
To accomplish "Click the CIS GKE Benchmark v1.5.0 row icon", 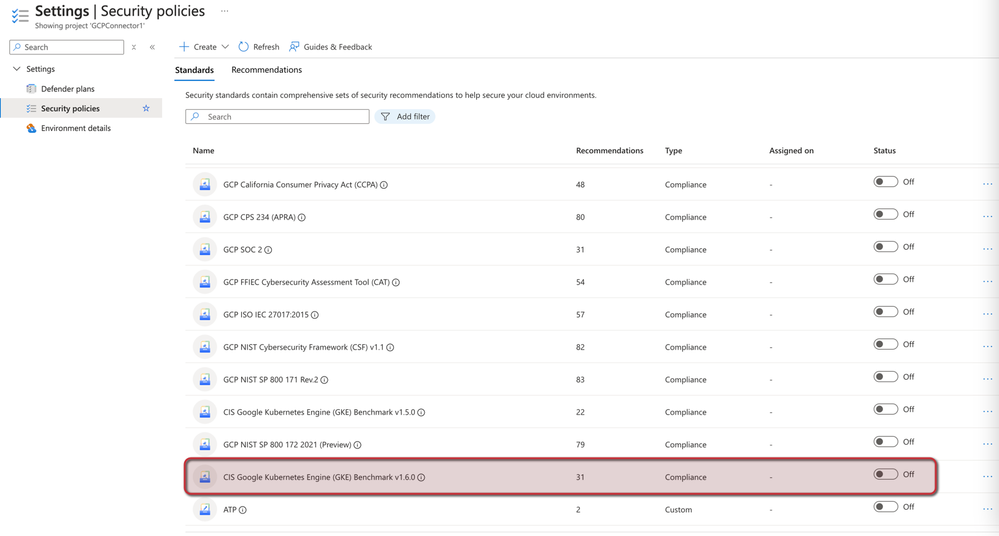I will click(x=205, y=412).
